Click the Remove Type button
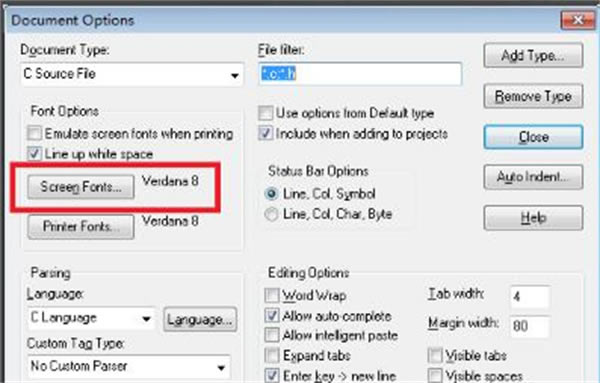 pos(533,96)
